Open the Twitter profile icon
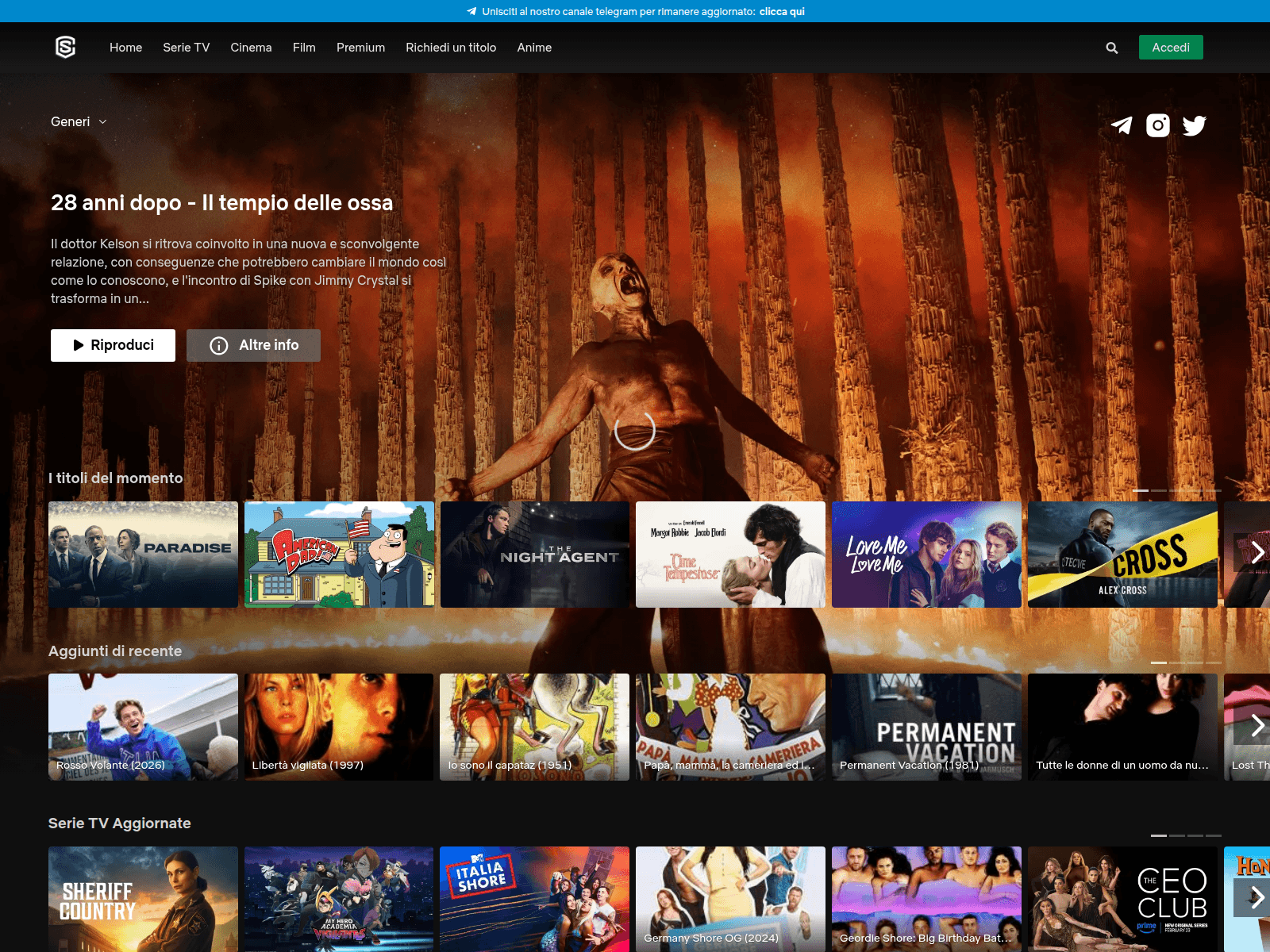This screenshot has width=1270, height=952. (1194, 125)
